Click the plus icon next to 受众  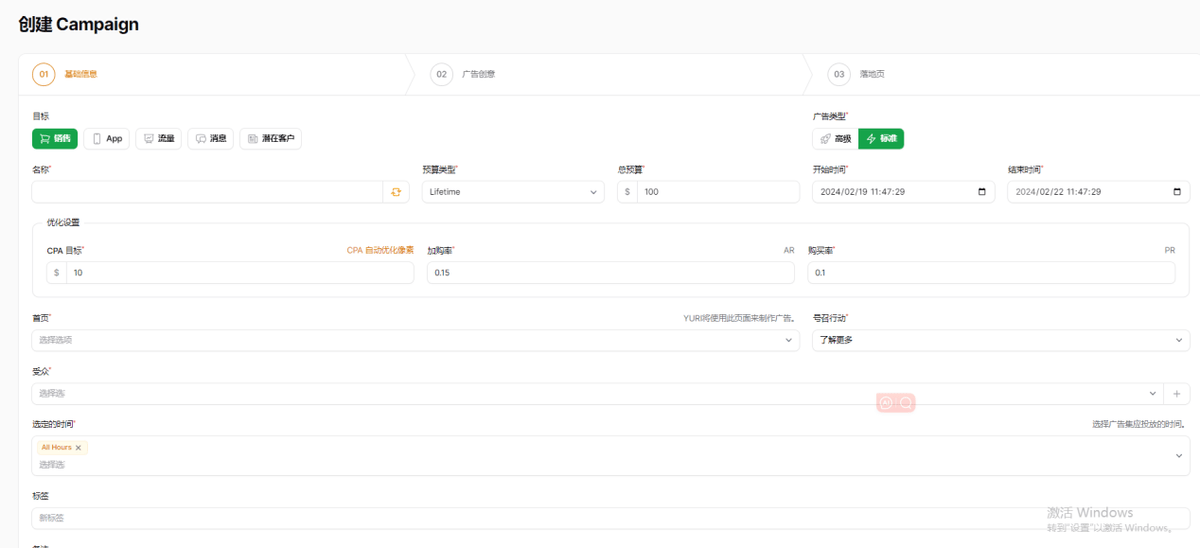tap(1177, 394)
